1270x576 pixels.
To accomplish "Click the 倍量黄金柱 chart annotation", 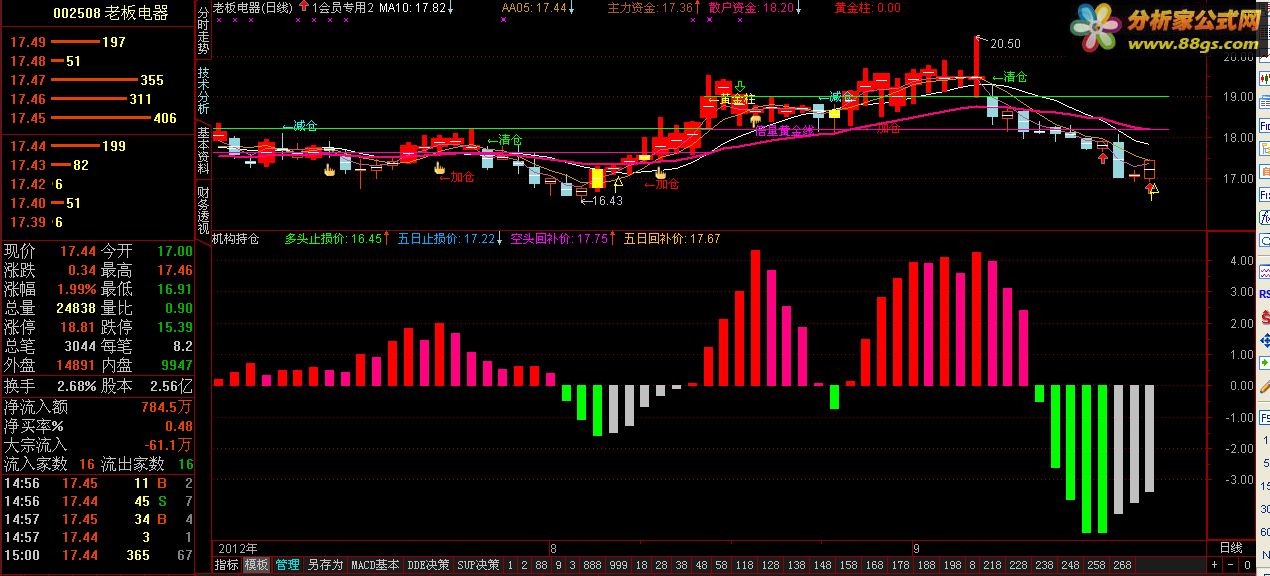I will tap(784, 131).
